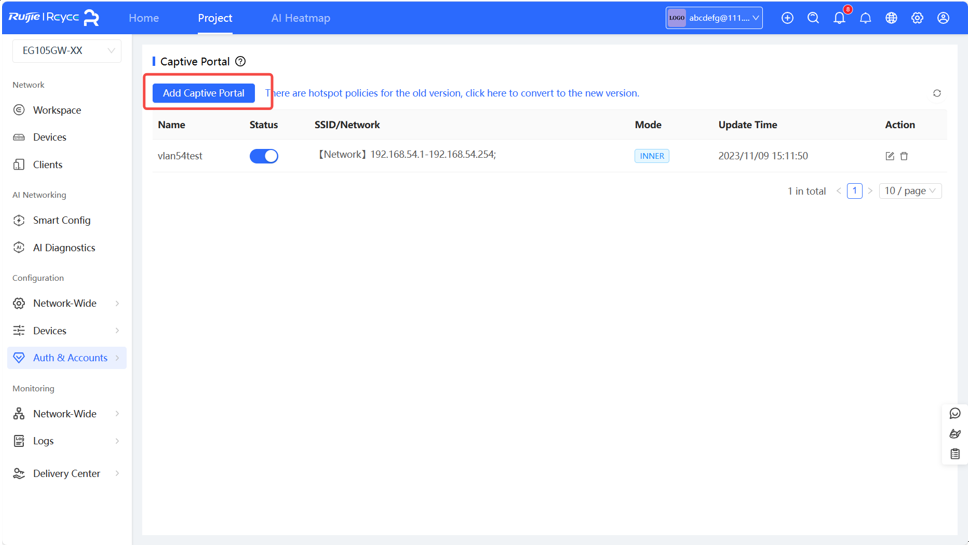This screenshot has width=969, height=548.
Task: Click the plain bell alert icon
Action: [865, 18]
